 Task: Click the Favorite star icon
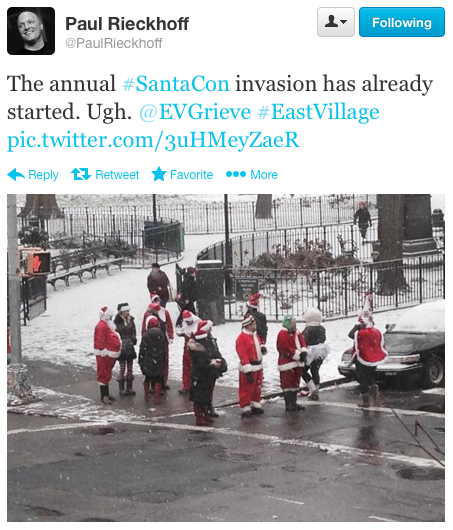pos(159,174)
